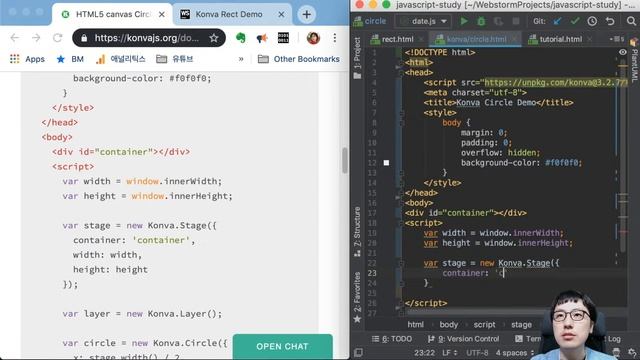640x360 pixels.
Task: Collapse the Konva.Stage fold on line 22
Action: (x=402, y=263)
